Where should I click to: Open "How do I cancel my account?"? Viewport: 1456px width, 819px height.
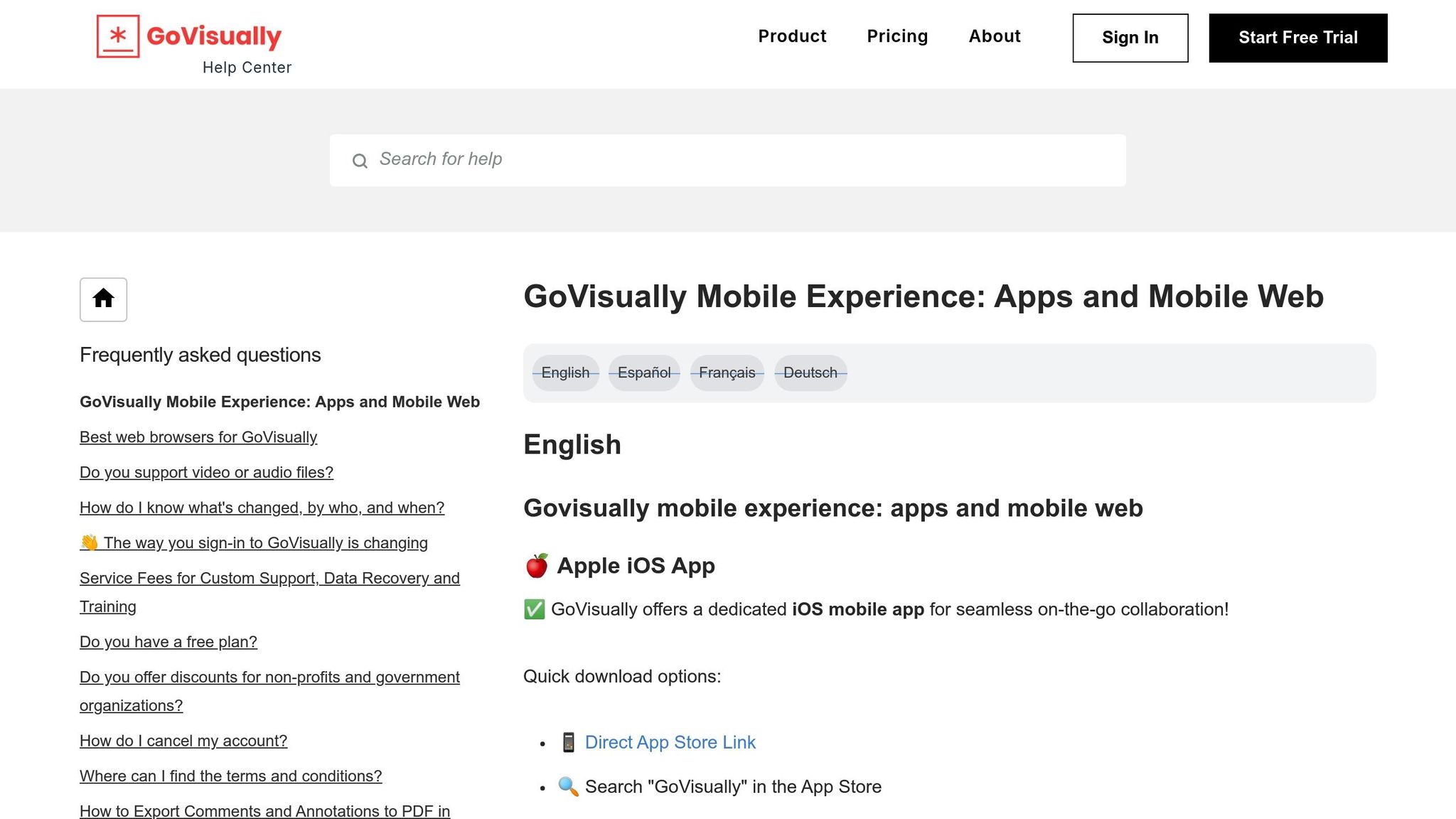pyautogui.click(x=183, y=741)
